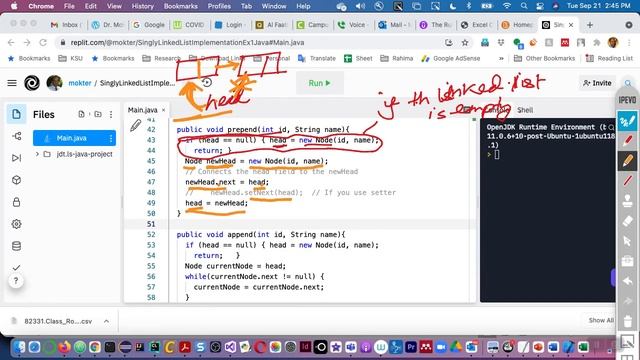
Task: Select the IPEVO red pen tool
Action: (x=627, y=141)
